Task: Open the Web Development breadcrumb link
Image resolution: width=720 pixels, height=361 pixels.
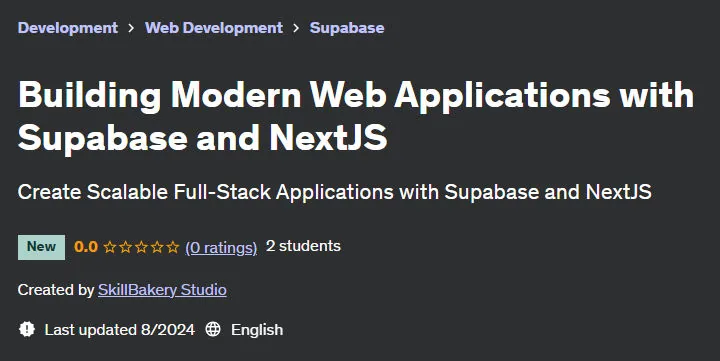Action: pyautogui.click(x=214, y=28)
